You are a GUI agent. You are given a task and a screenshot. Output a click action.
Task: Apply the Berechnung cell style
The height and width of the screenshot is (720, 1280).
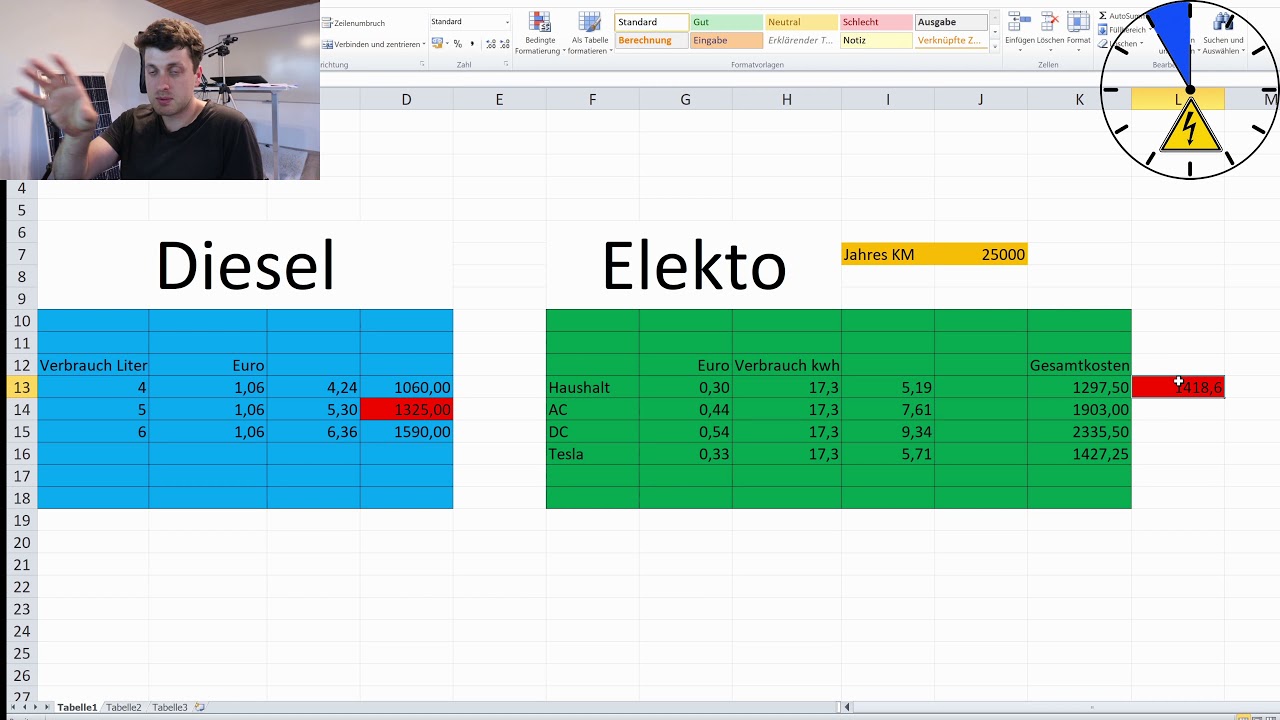pyautogui.click(x=651, y=41)
